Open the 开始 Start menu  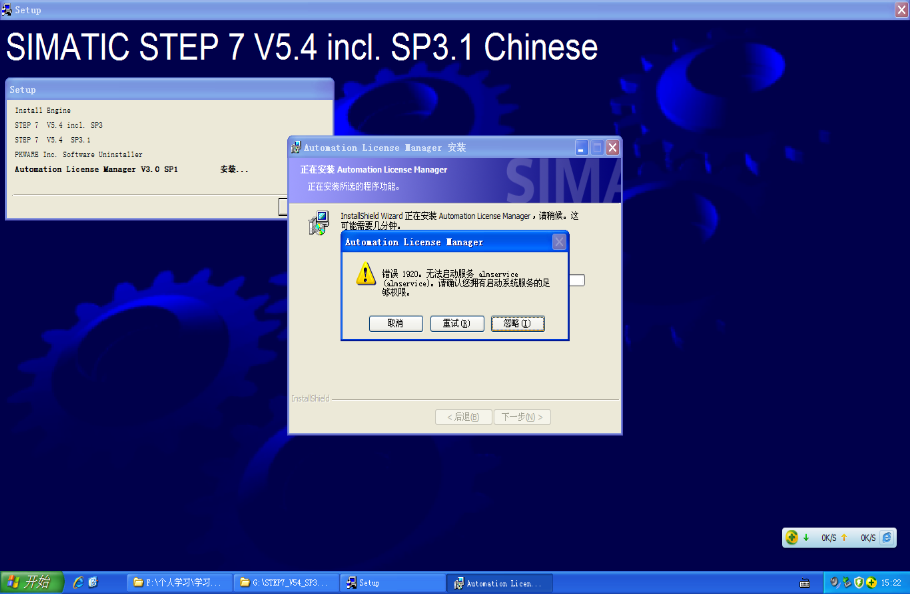coord(31,582)
